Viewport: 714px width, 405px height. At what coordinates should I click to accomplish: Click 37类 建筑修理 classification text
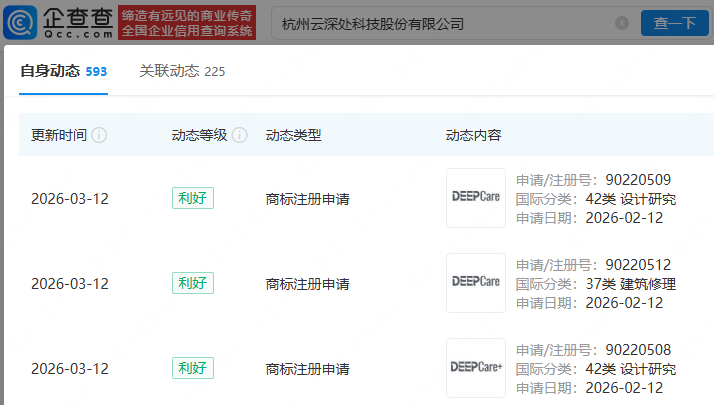click(x=631, y=284)
